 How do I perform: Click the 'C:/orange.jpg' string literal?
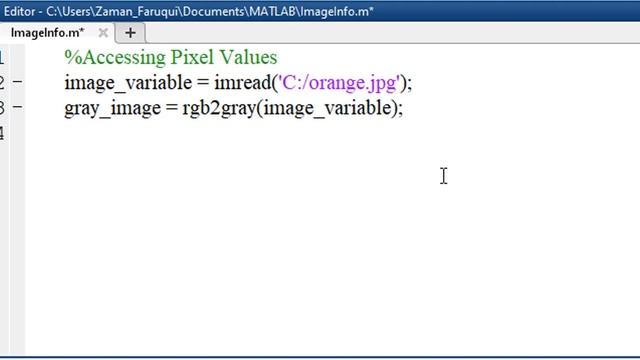click(x=339, y=83)
